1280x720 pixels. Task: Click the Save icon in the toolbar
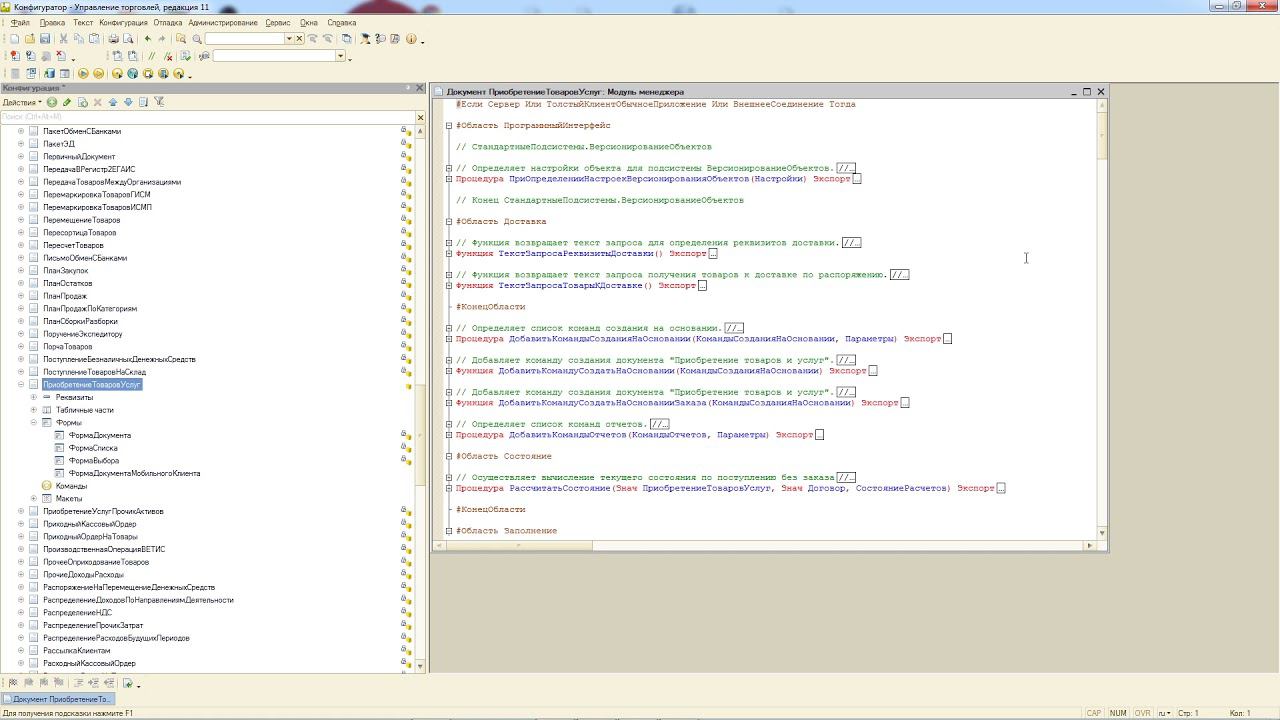[x=45, y=39]
